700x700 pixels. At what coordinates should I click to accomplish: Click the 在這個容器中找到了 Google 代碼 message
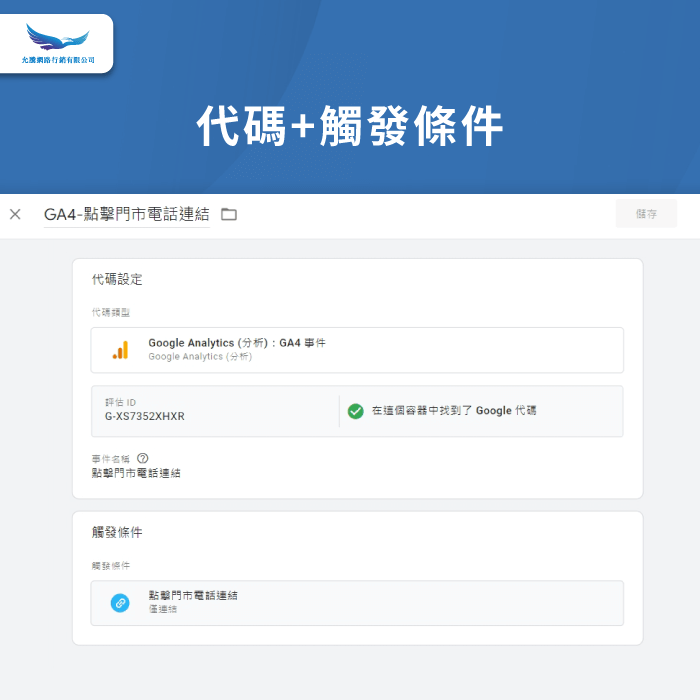pos(454,411)
